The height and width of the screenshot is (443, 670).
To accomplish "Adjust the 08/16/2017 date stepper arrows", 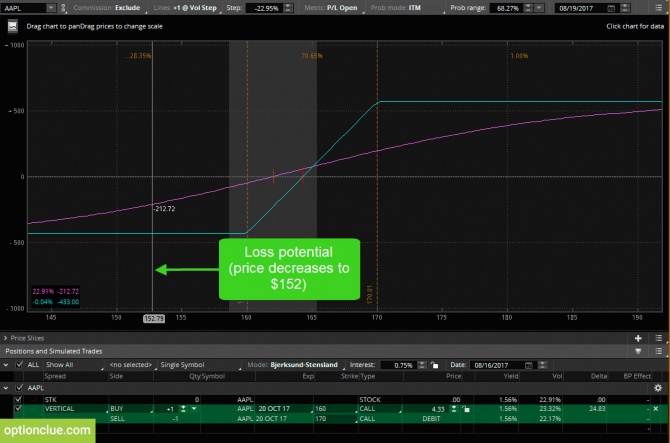I will (543, 365).
